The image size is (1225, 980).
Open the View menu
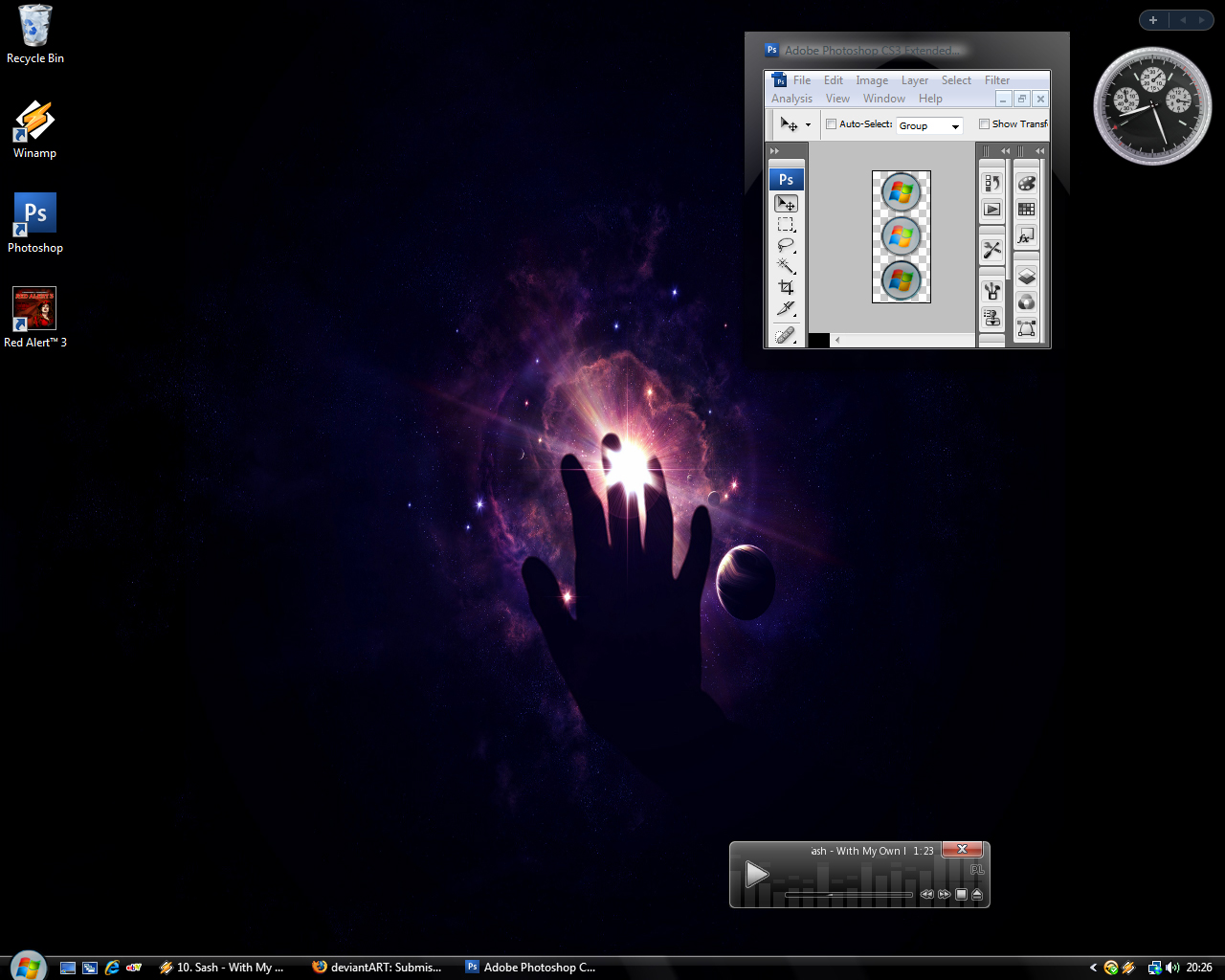(837, 99)
